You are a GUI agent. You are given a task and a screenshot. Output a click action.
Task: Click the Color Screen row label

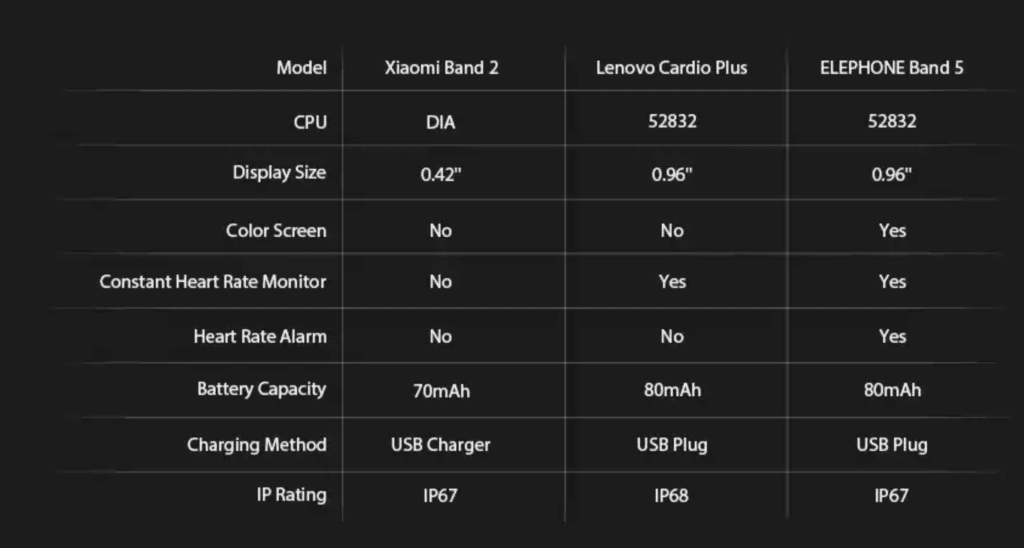pyautogui.click(x=276, y=230)
